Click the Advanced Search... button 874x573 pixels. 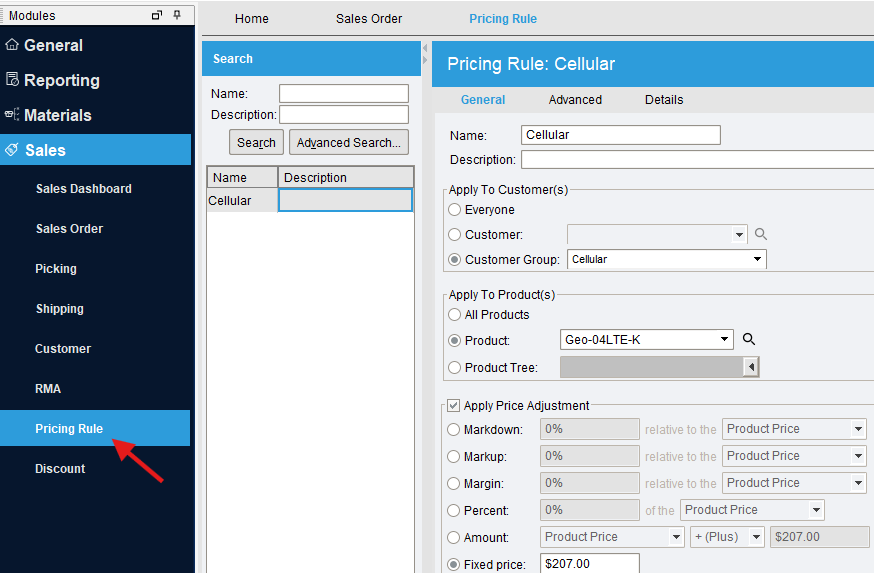tap(349, 142)
